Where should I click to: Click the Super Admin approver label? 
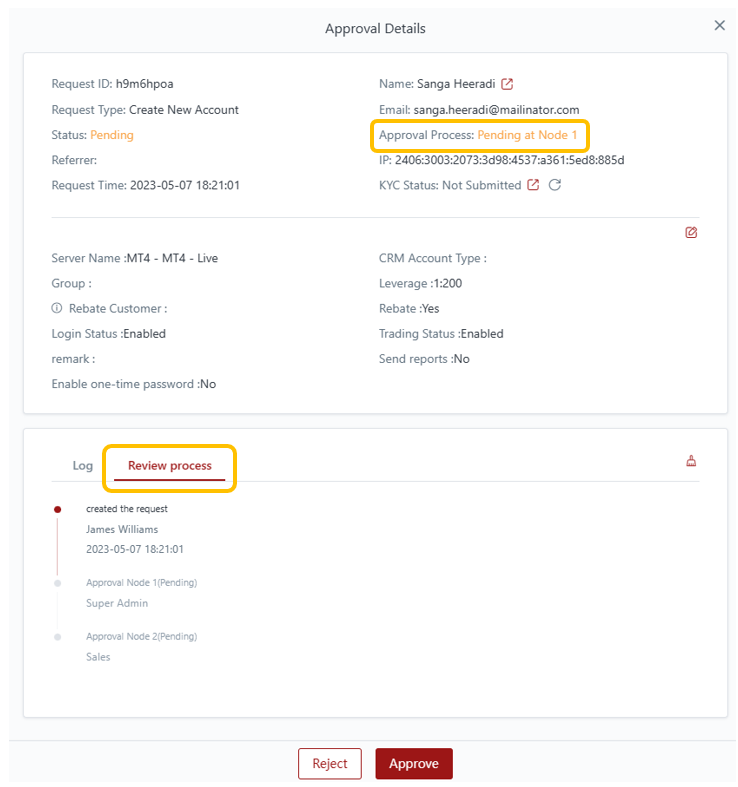pyautogui.click(x=117, y=603)
